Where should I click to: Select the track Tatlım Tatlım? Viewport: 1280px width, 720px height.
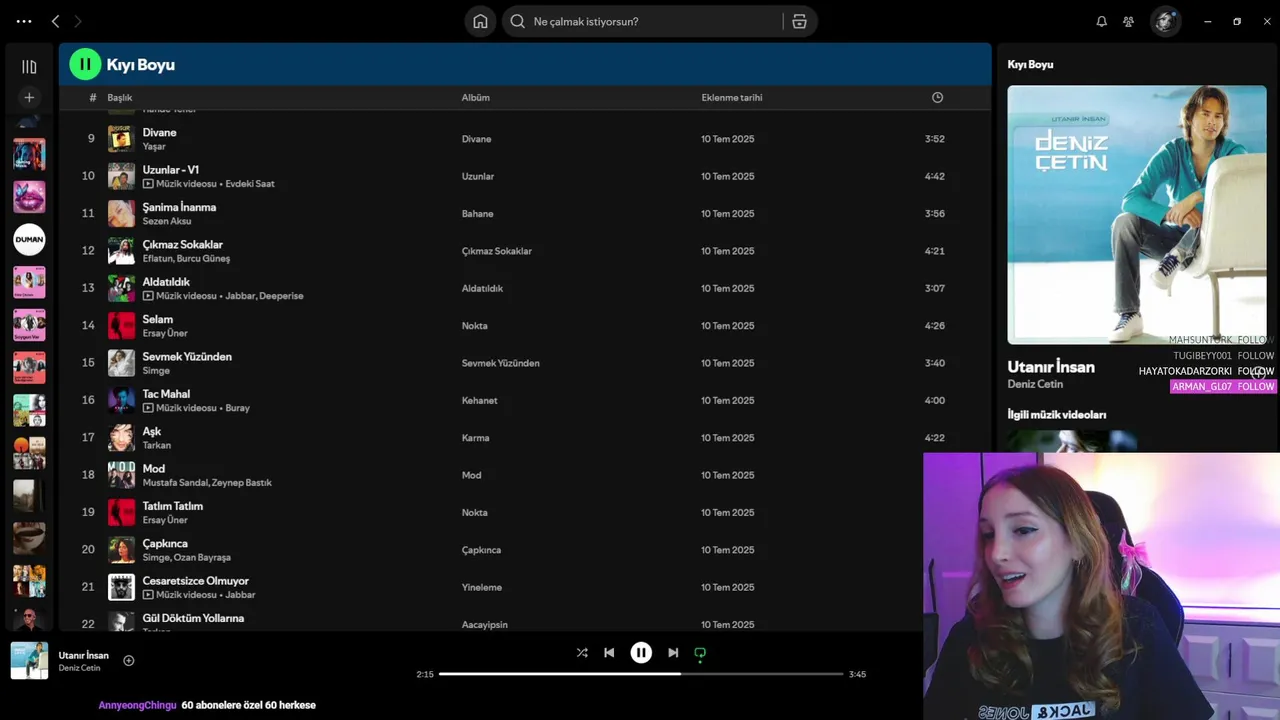pos(172,506)
